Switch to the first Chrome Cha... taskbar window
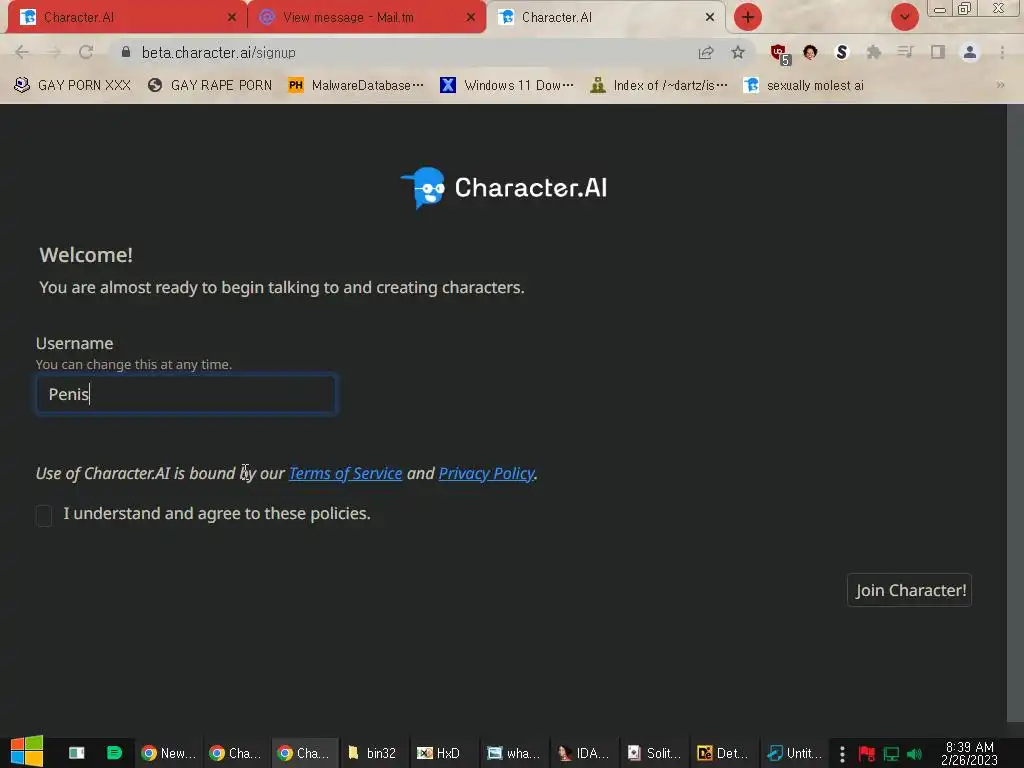The height and width of the screenshot is (768, 1024). point(236,753)
